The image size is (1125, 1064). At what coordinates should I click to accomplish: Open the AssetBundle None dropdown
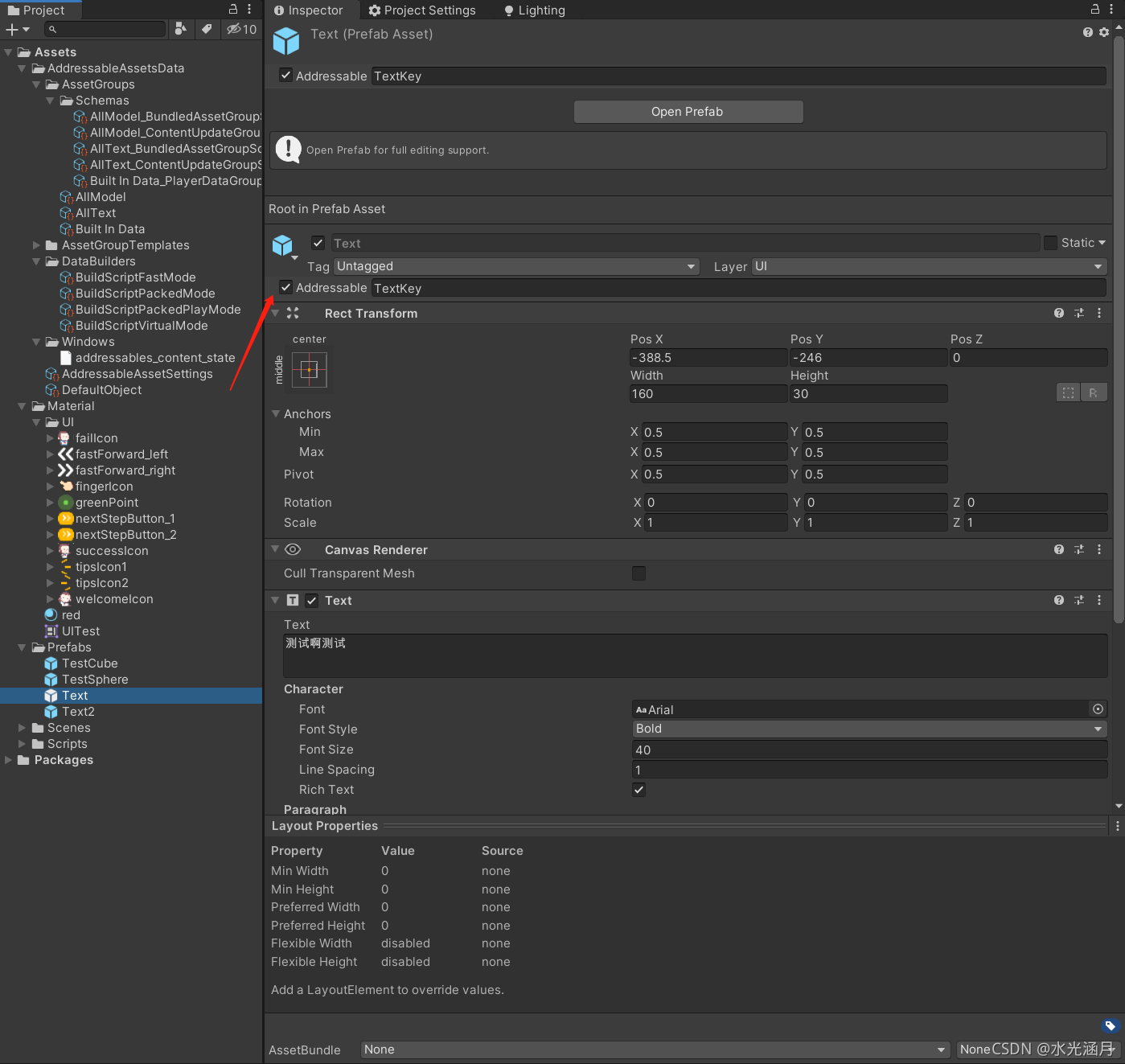pyautogui.click(x=655, y=1050)
